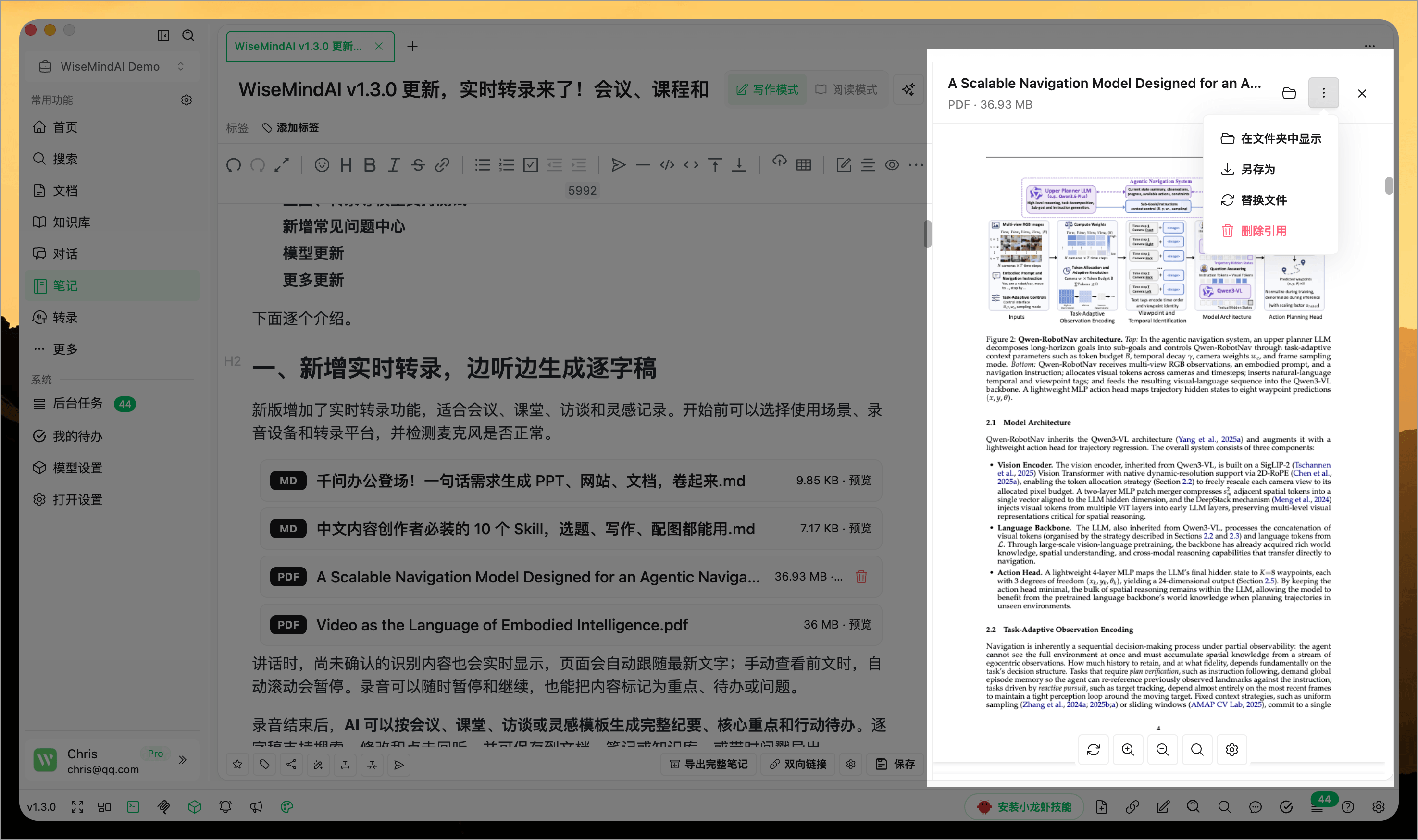
Task: Search inside the PDF preview
Action: (x=1197, y=750)
